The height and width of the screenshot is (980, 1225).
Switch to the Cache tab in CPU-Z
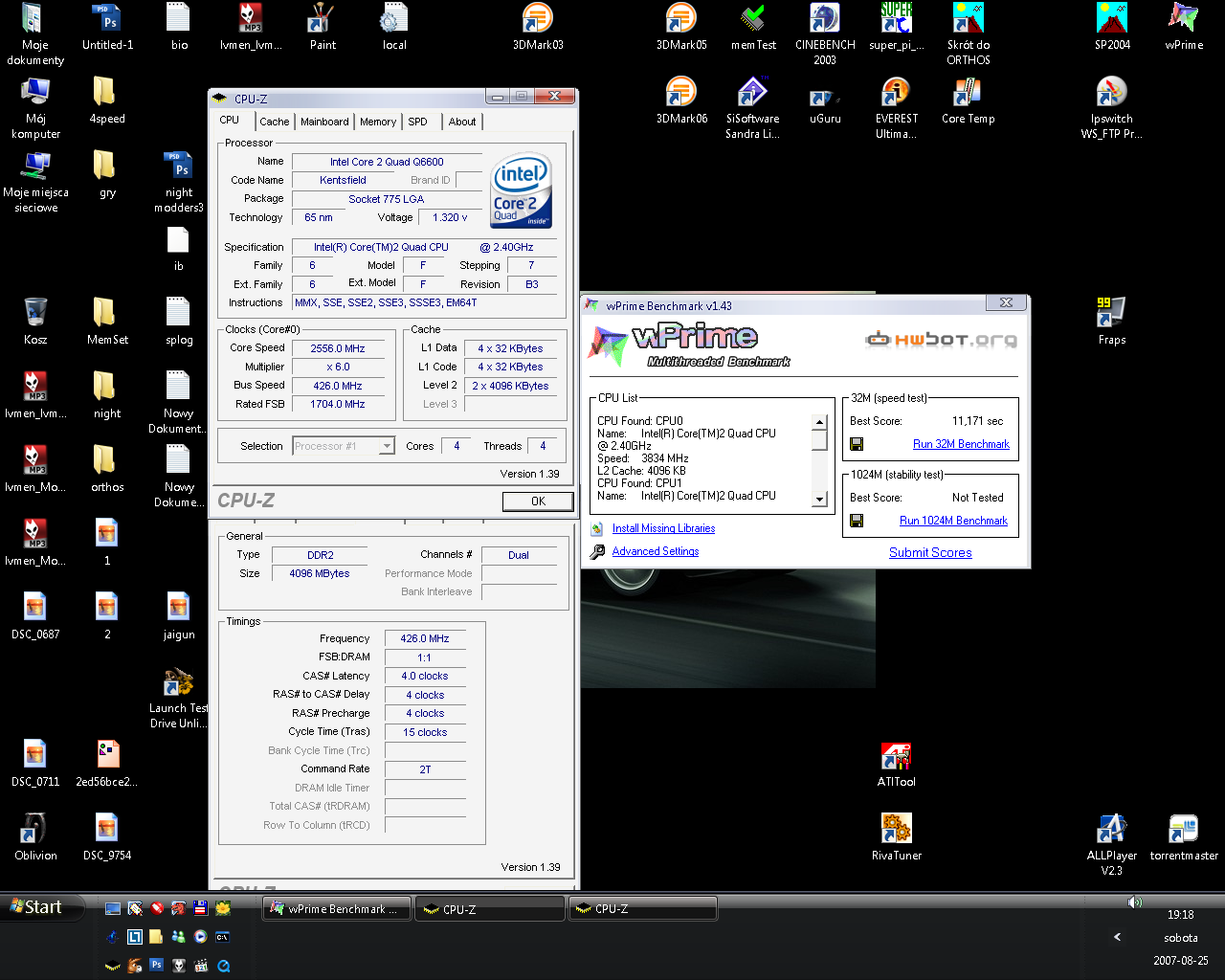point(274,122)
